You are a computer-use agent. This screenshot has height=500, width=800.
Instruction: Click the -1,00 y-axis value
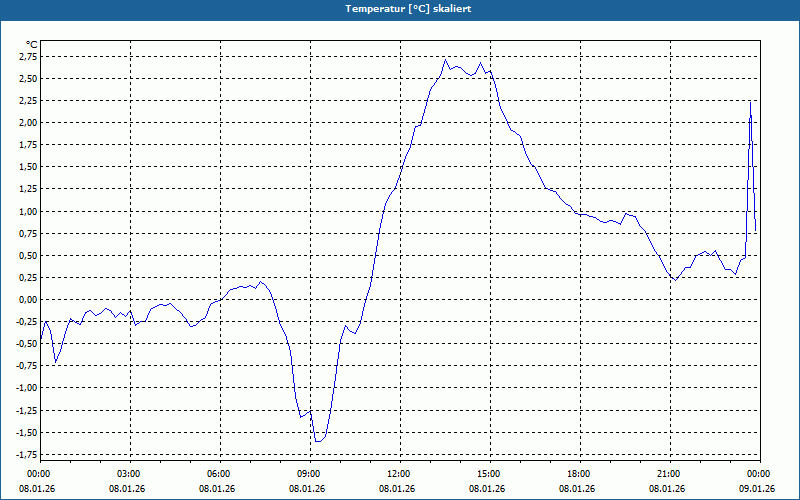[27, 388]
